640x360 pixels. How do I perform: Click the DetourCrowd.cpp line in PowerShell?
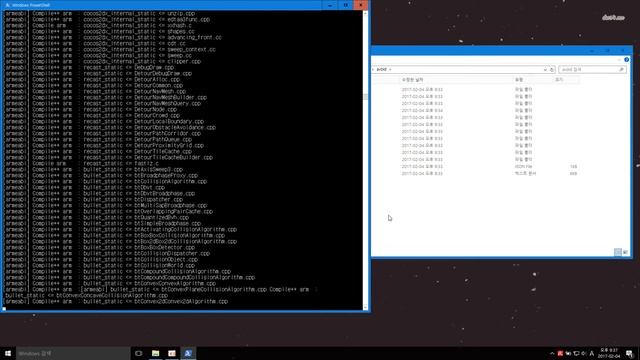click(92, 116)
